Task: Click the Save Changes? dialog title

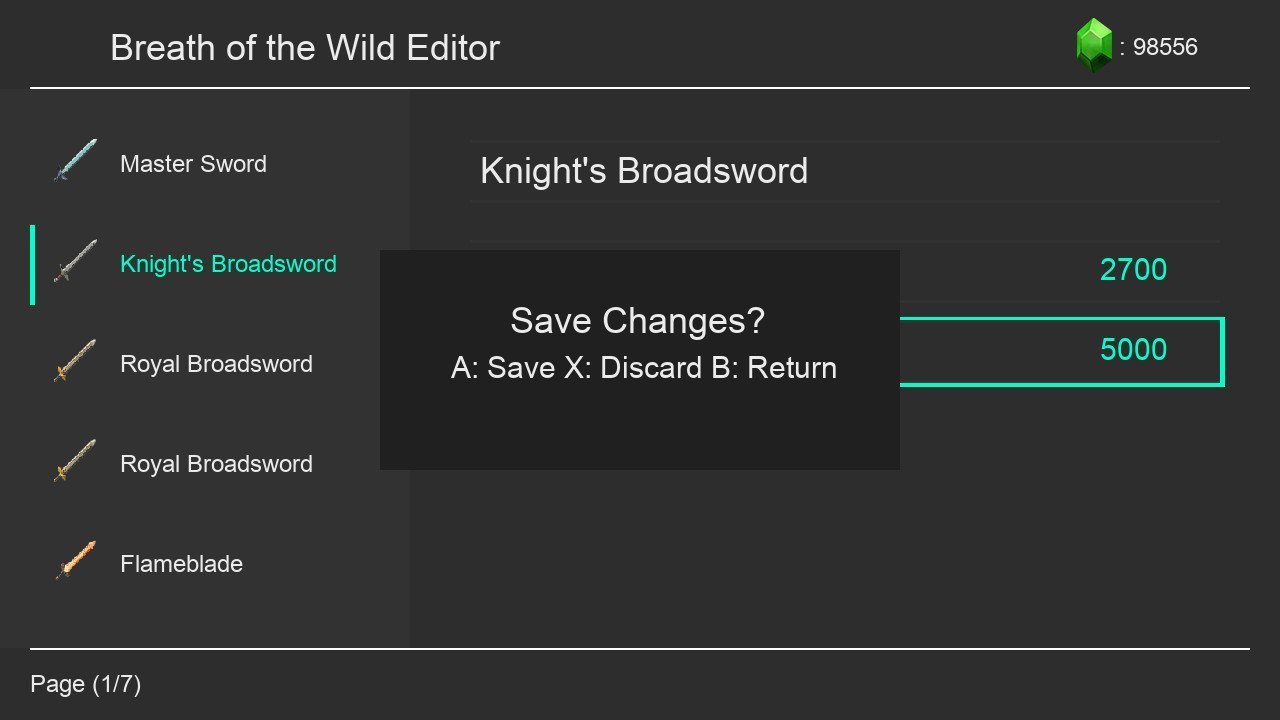Action: pyautogui.click(x=638, y=321)
